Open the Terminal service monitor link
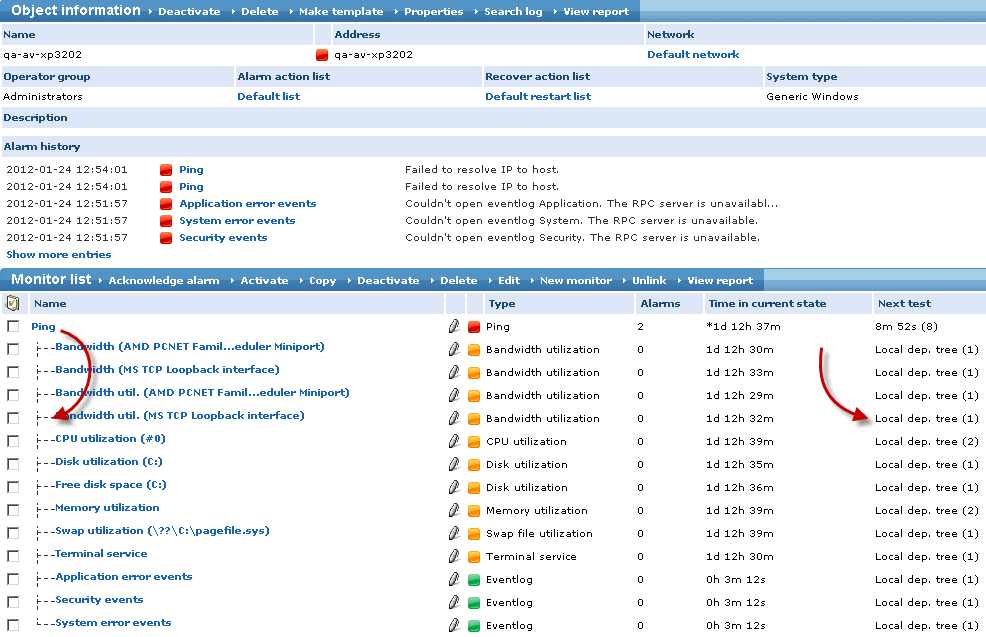 [x=101, y=553]
